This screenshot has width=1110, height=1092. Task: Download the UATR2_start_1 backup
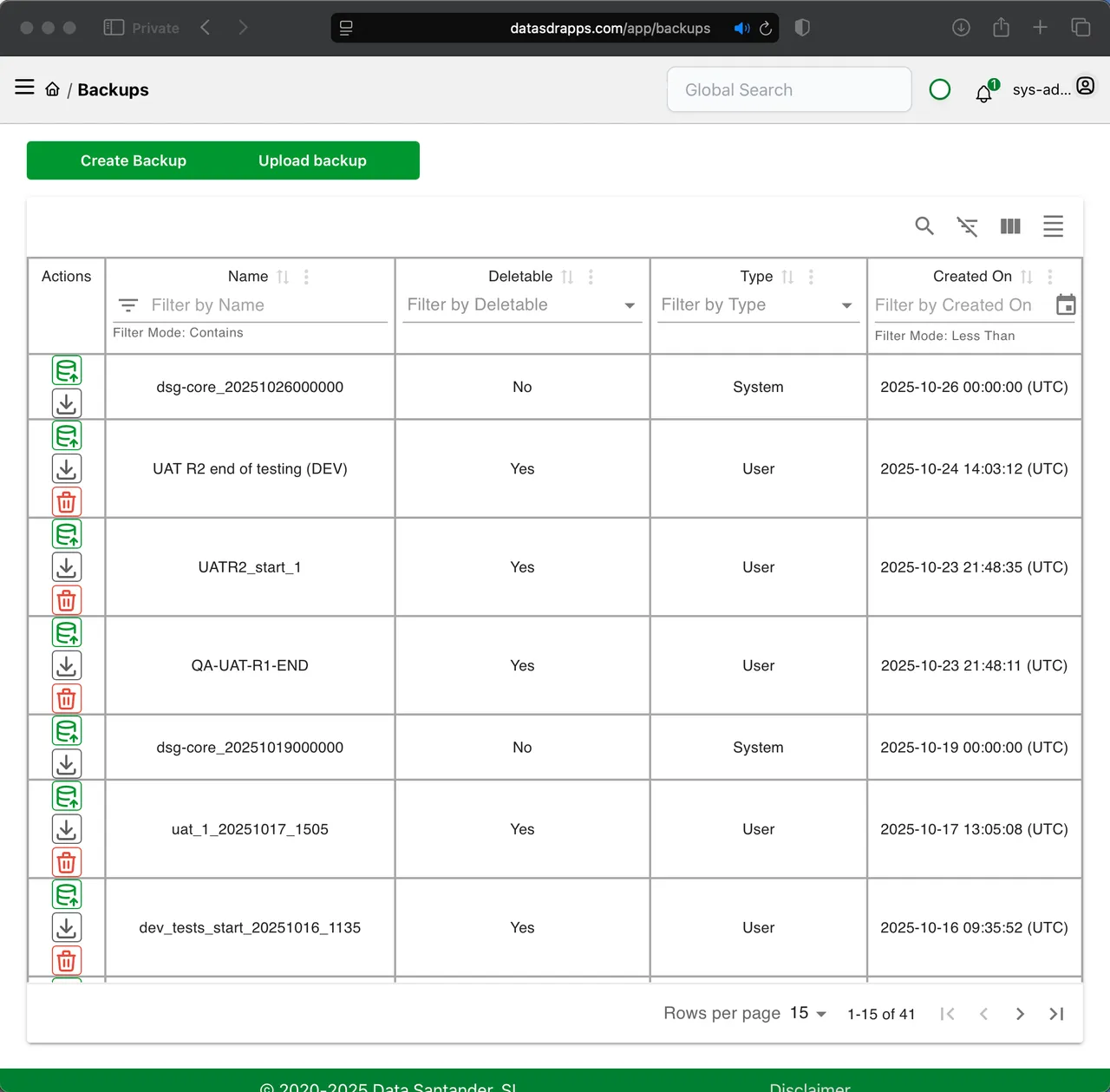[x=67, y=567]
